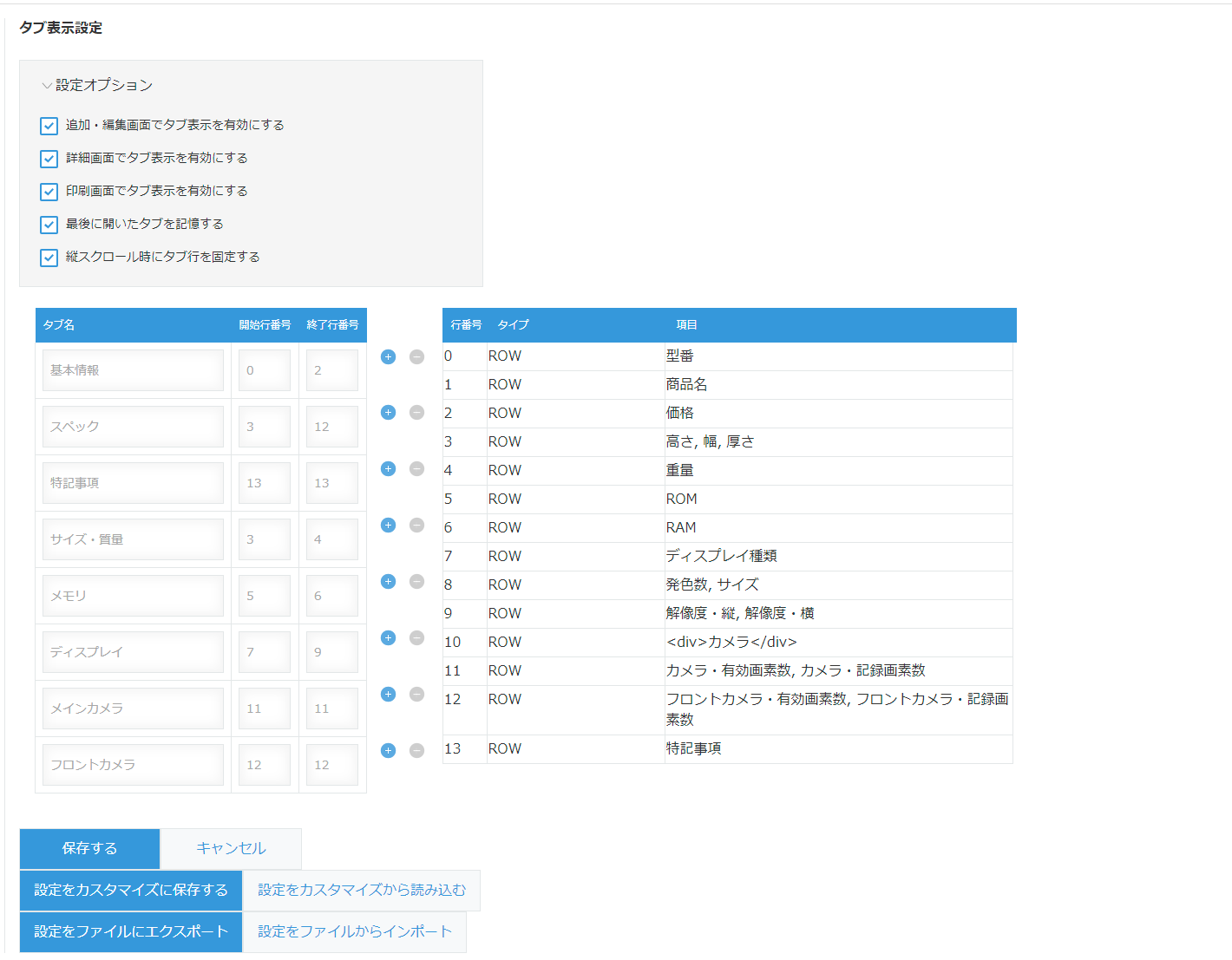Export settings with 設定をファイルにエクスポート
Viewport: 1232px width, 960px height.
tap(131, 932)
